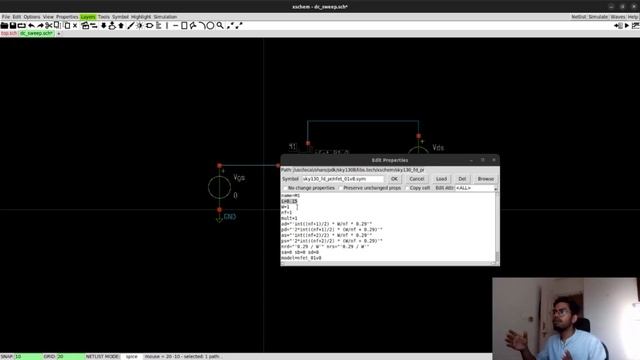Click the Cut scissors toolbar icon
The image size is (640, 360).
coord(48,25)
